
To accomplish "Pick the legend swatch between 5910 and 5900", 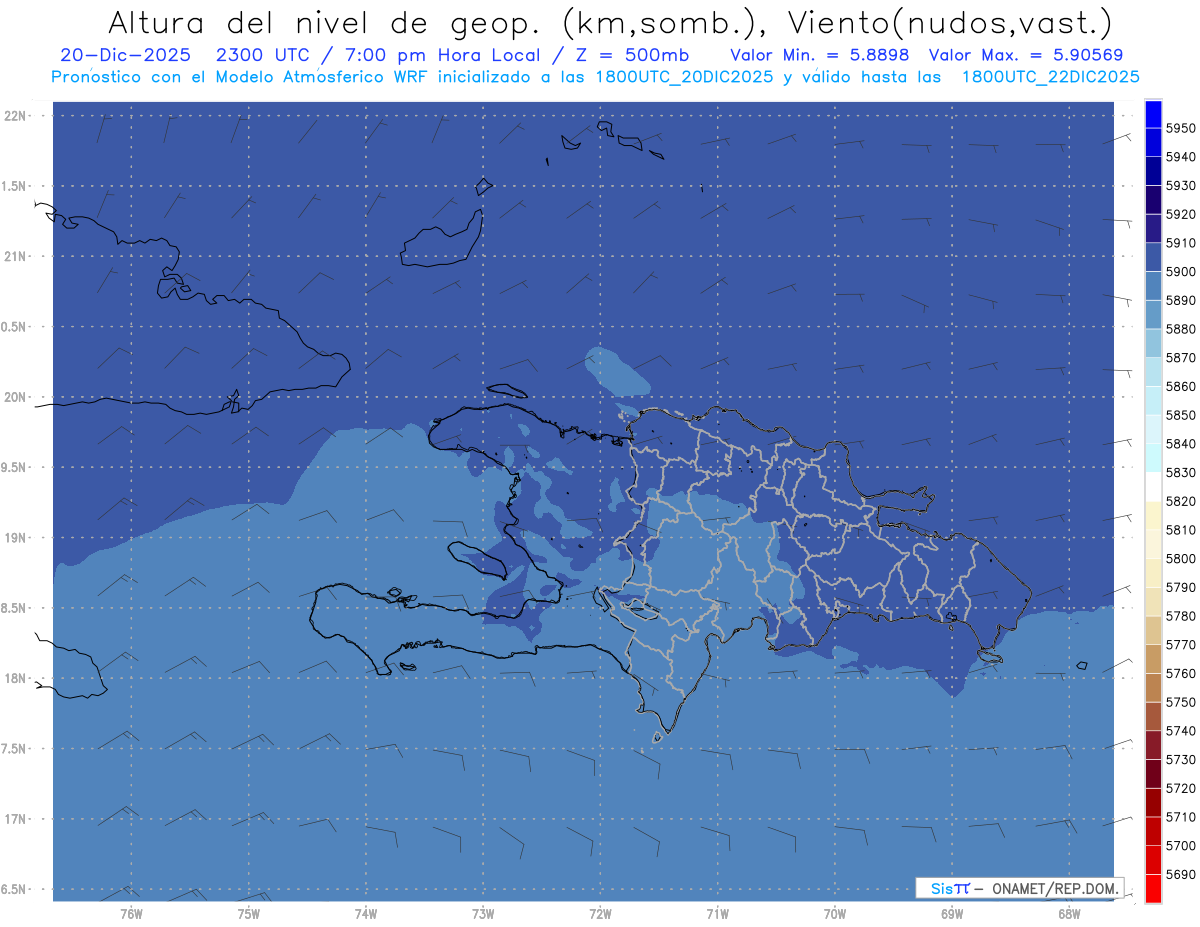I will click(1153, 257).
